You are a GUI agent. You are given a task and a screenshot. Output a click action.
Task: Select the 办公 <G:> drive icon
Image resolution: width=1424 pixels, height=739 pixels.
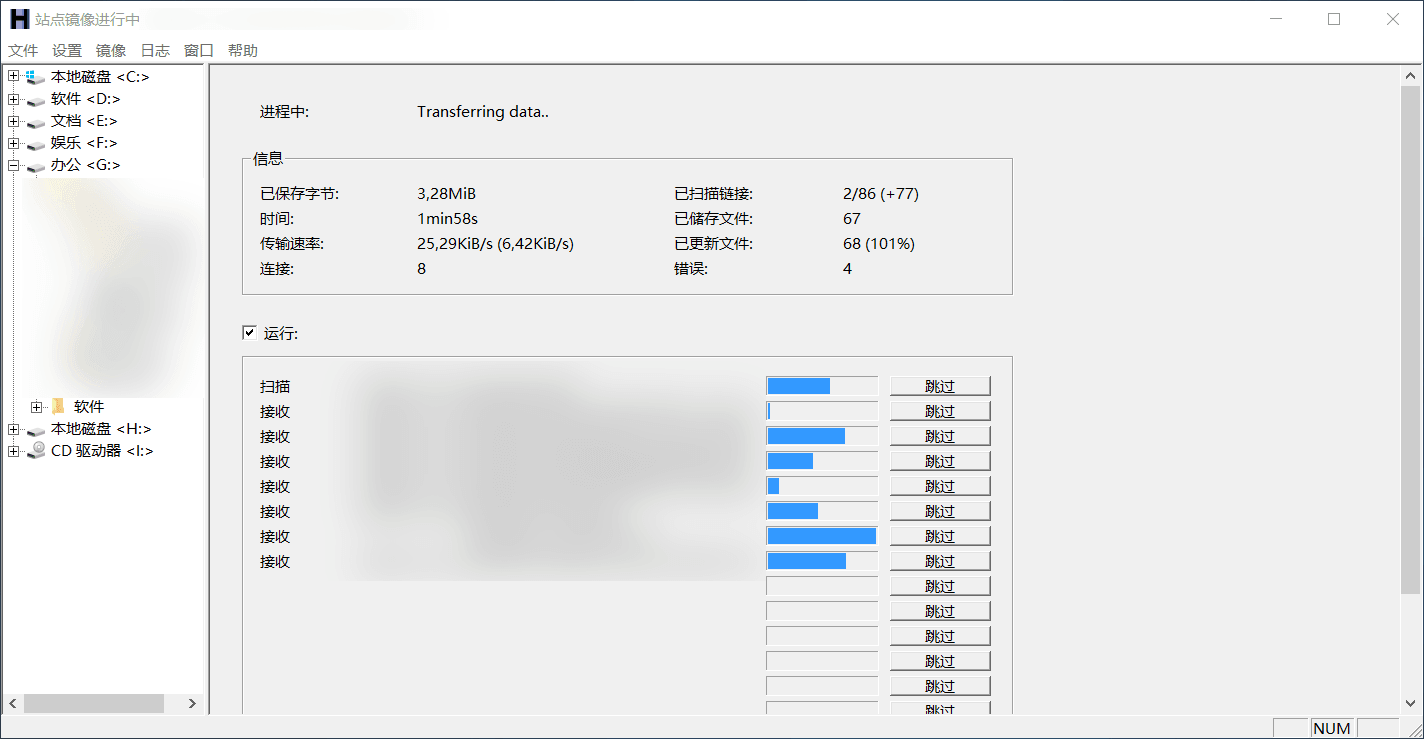(x=35, y=164)
